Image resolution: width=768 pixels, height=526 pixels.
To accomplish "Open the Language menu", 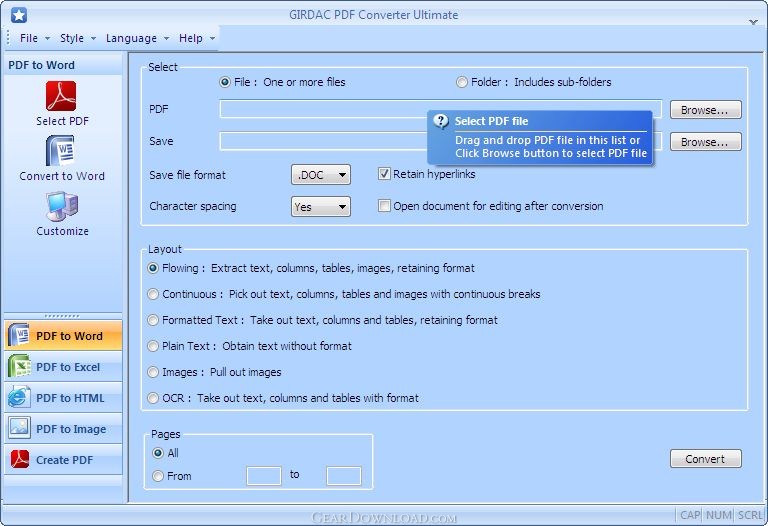I will pos(137,38).
